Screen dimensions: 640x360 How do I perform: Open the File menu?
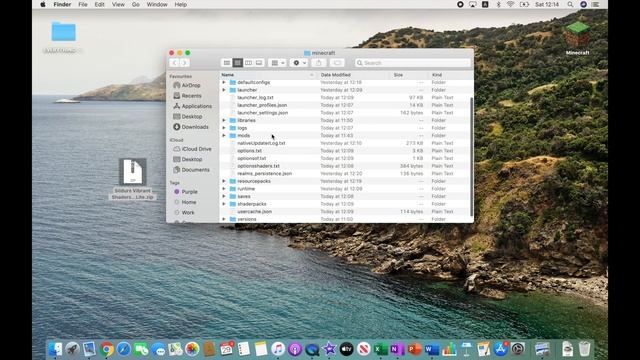[x=83, y=4]
